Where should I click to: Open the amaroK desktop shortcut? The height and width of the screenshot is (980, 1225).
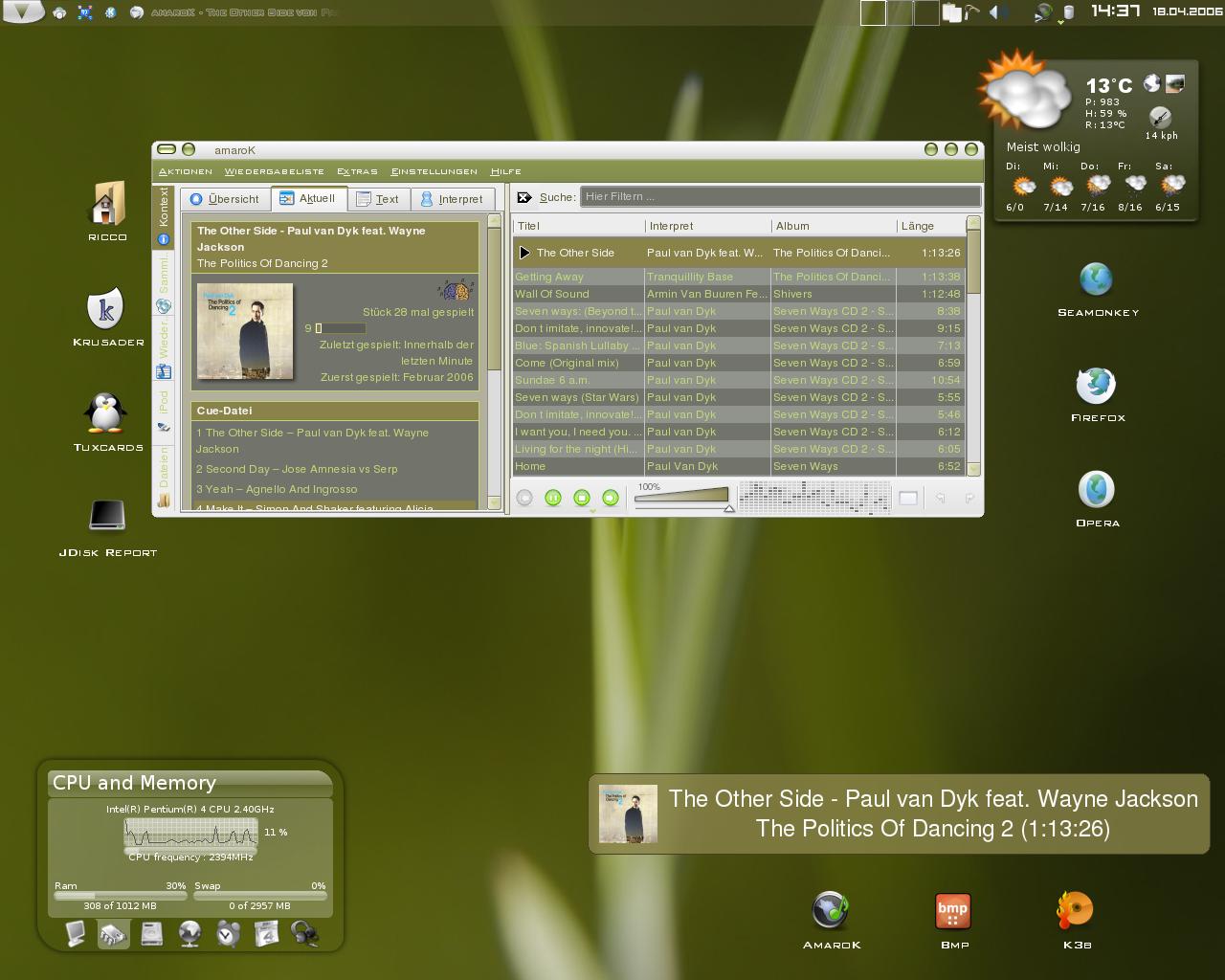point(831,921)
